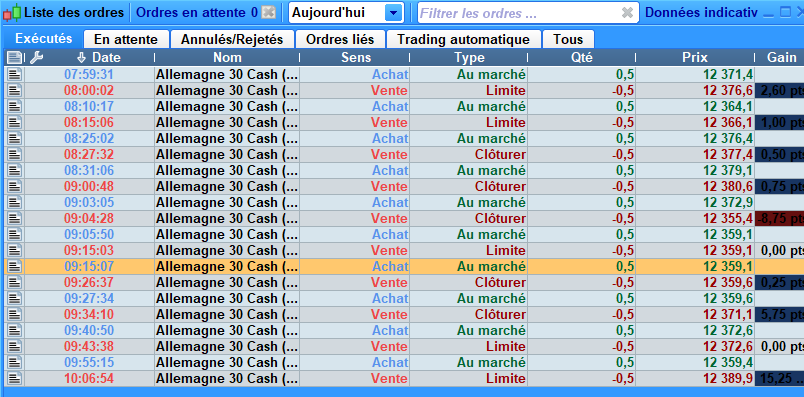Open details icon for the 09:26:37 order

click(15, 282)
